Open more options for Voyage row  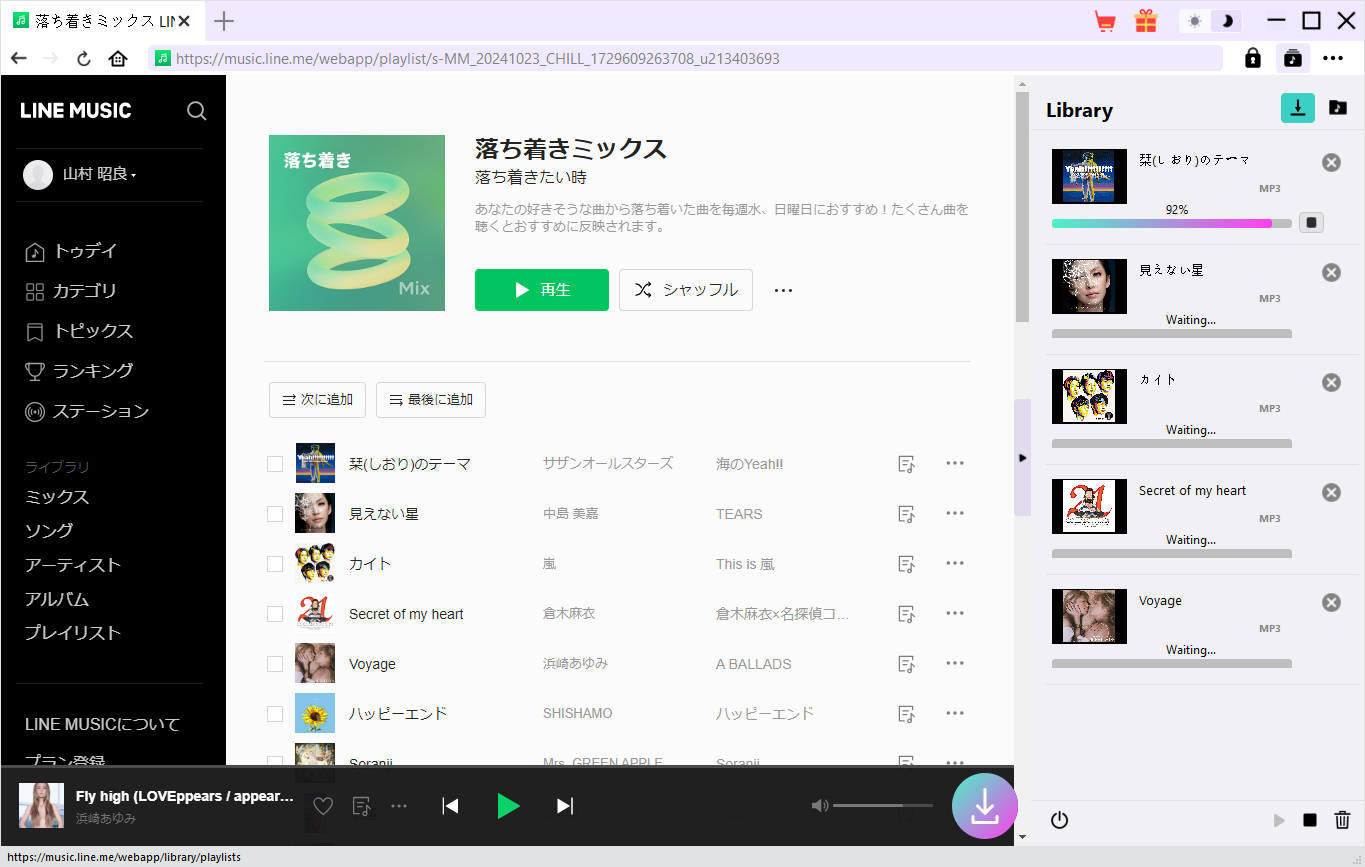pyautogui.click(x=955, y=663)
